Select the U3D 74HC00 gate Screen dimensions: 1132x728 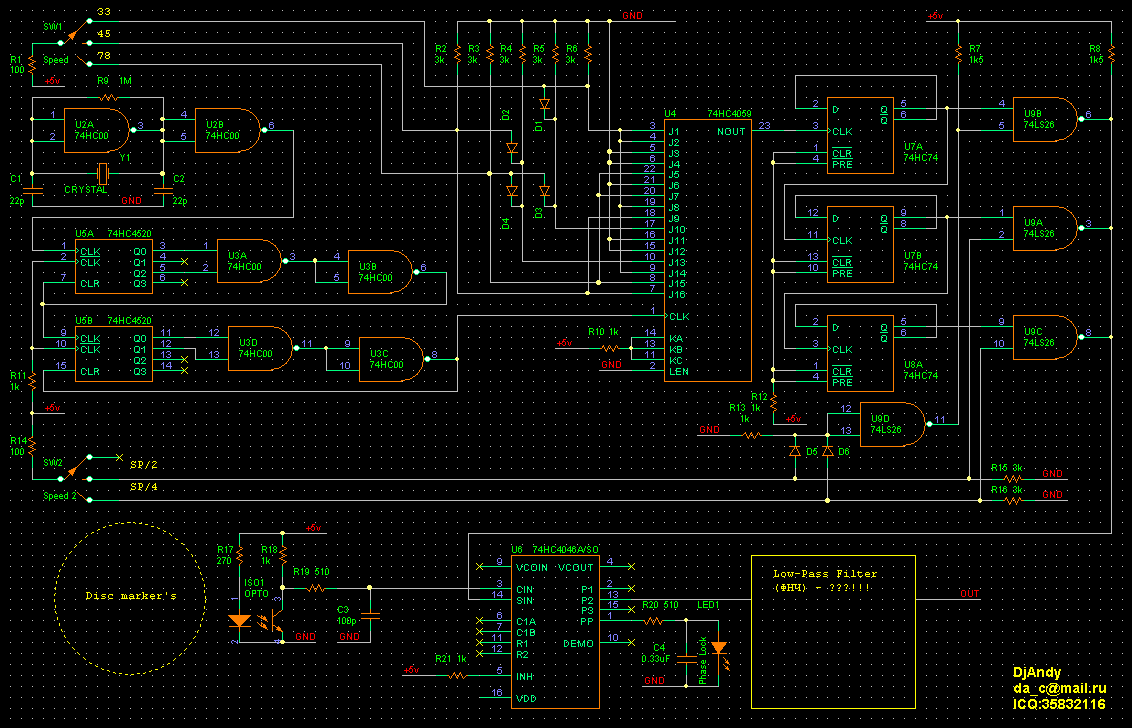(x=261, y=348)
